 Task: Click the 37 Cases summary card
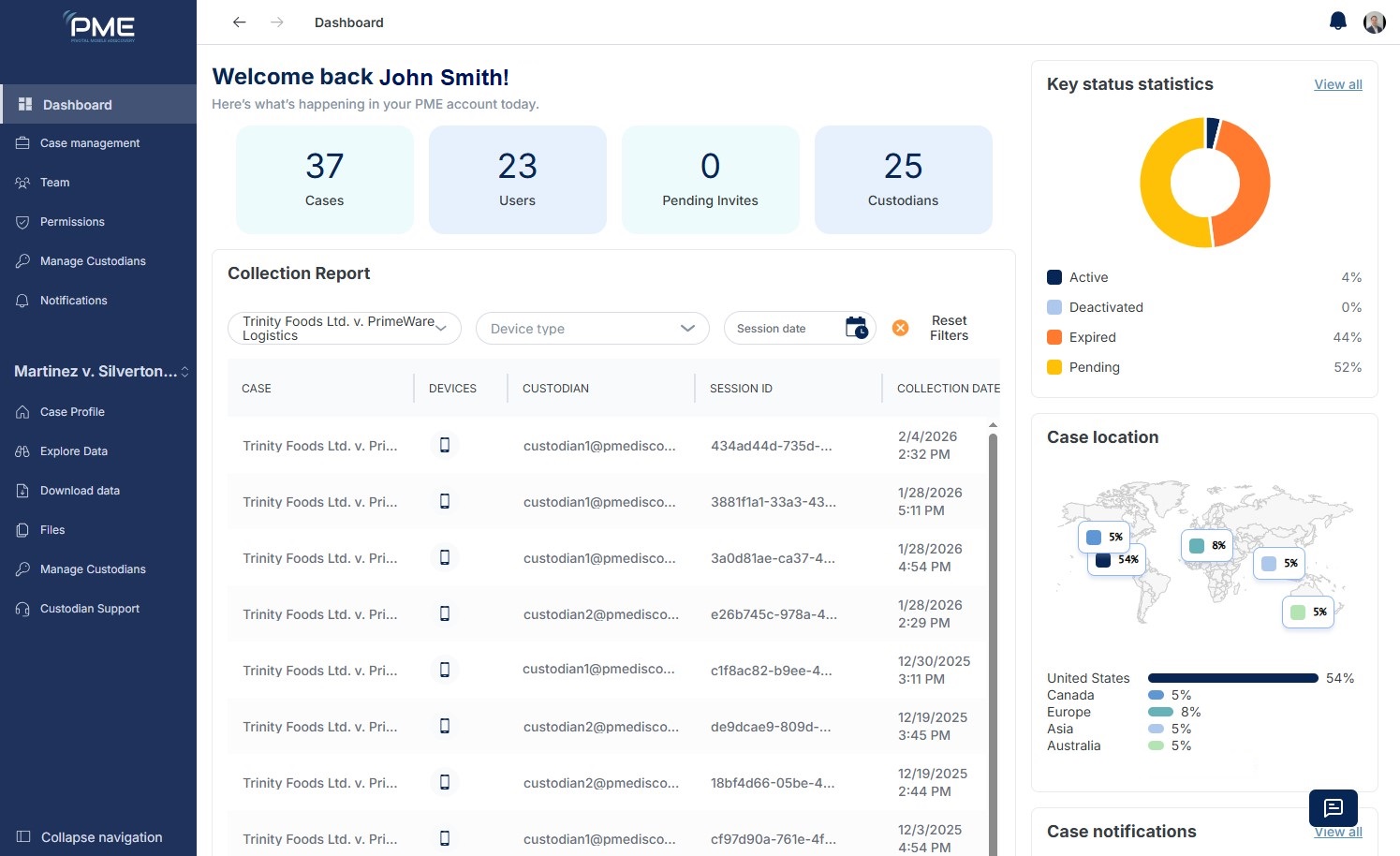pyautogui.click(x=324, y=179)
